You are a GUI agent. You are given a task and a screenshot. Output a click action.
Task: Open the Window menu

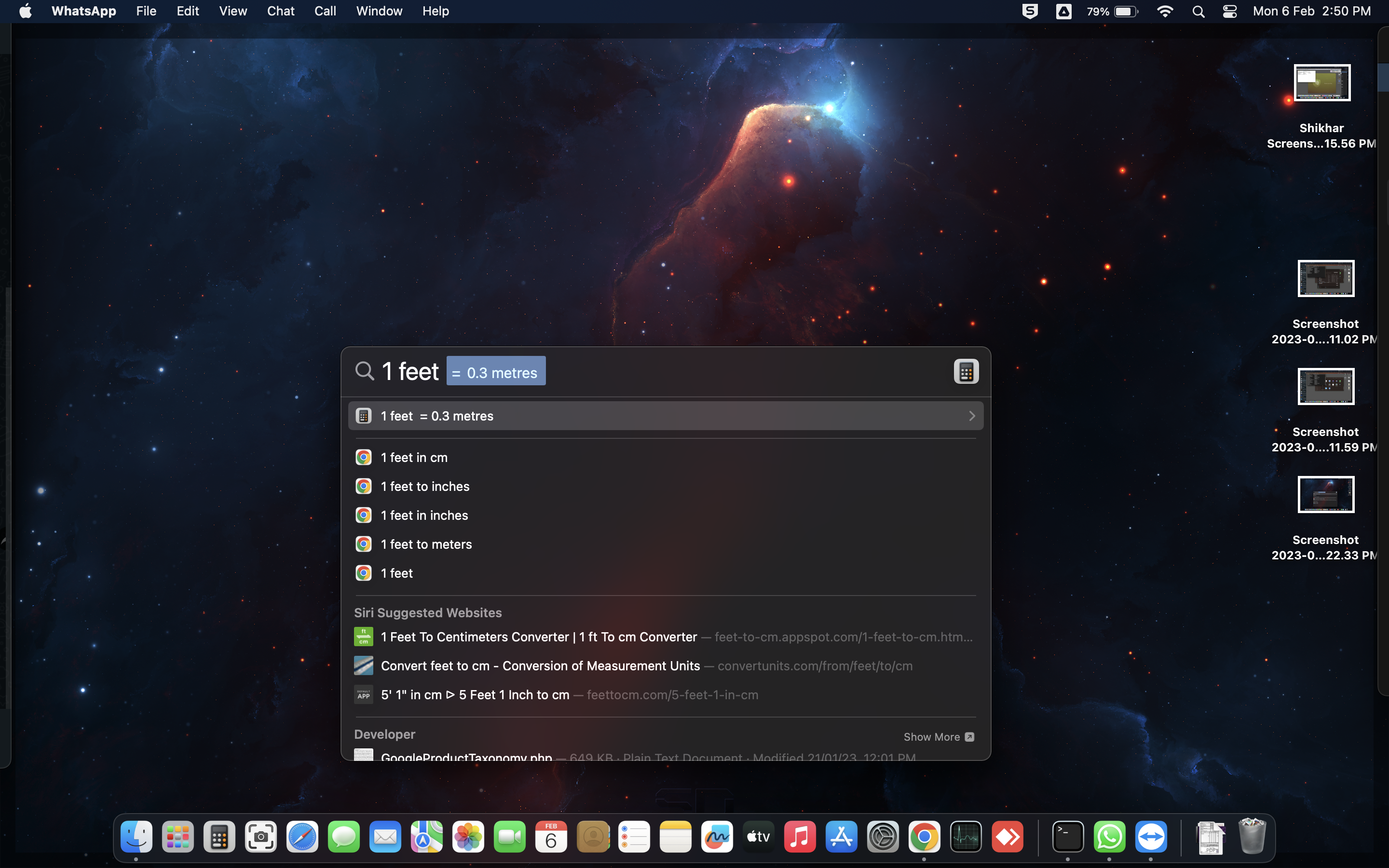click(x=379, y=12)
